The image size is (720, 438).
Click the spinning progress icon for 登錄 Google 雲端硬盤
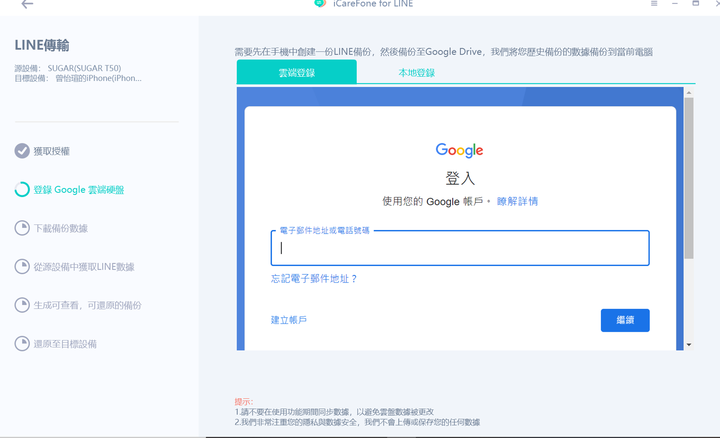(22, 189)
